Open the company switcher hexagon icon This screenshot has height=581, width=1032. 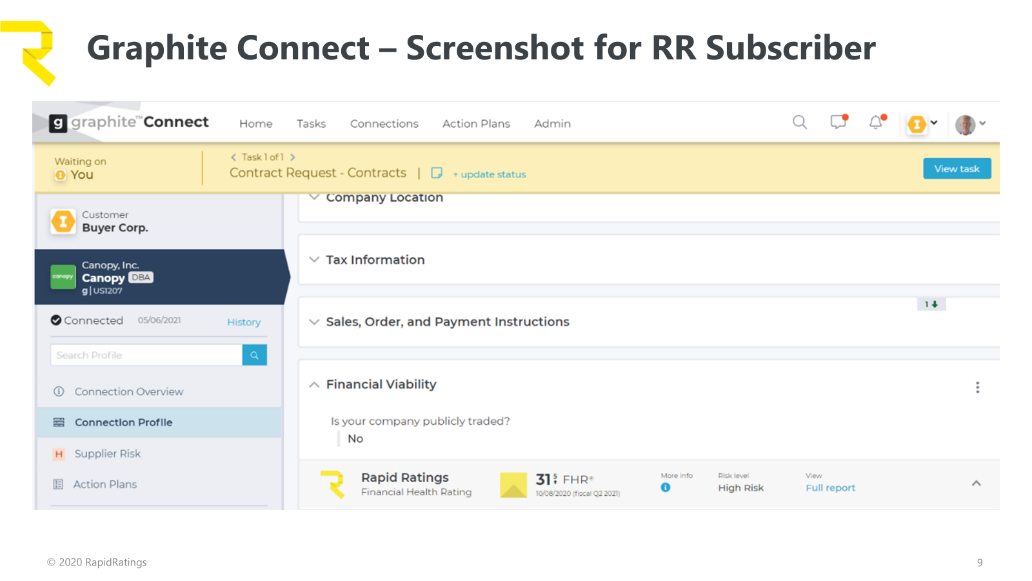pos(917,124)
